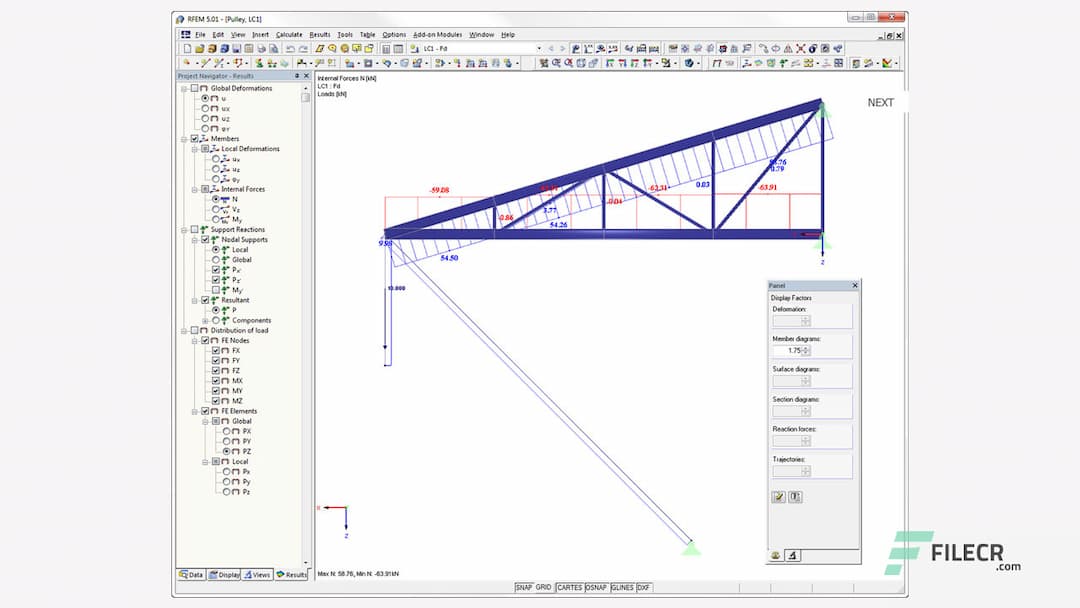Click the Print icon on the toolbar
The image size is (1080, 608).
click(260, 47)
